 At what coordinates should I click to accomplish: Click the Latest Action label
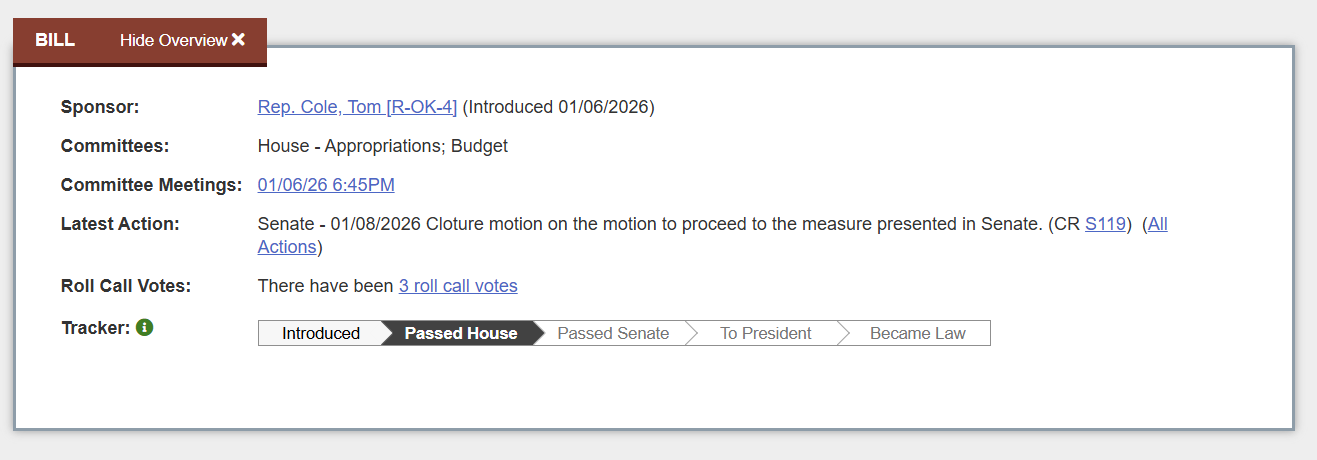[x=120, y=224]
